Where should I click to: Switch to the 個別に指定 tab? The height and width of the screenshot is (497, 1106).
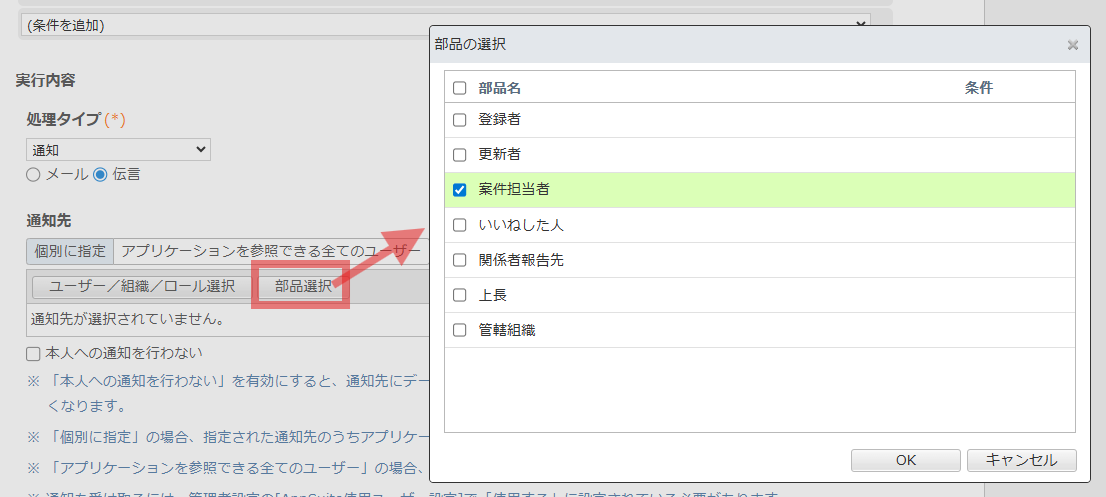click(70, 250)
